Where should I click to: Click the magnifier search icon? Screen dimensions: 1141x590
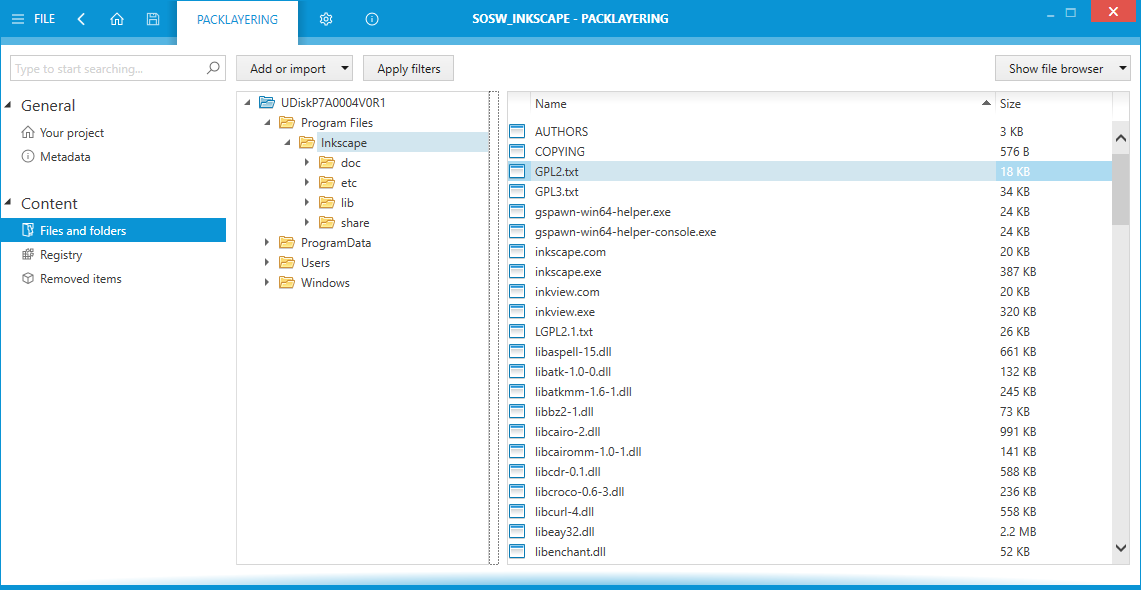click(x=212, y=68)
